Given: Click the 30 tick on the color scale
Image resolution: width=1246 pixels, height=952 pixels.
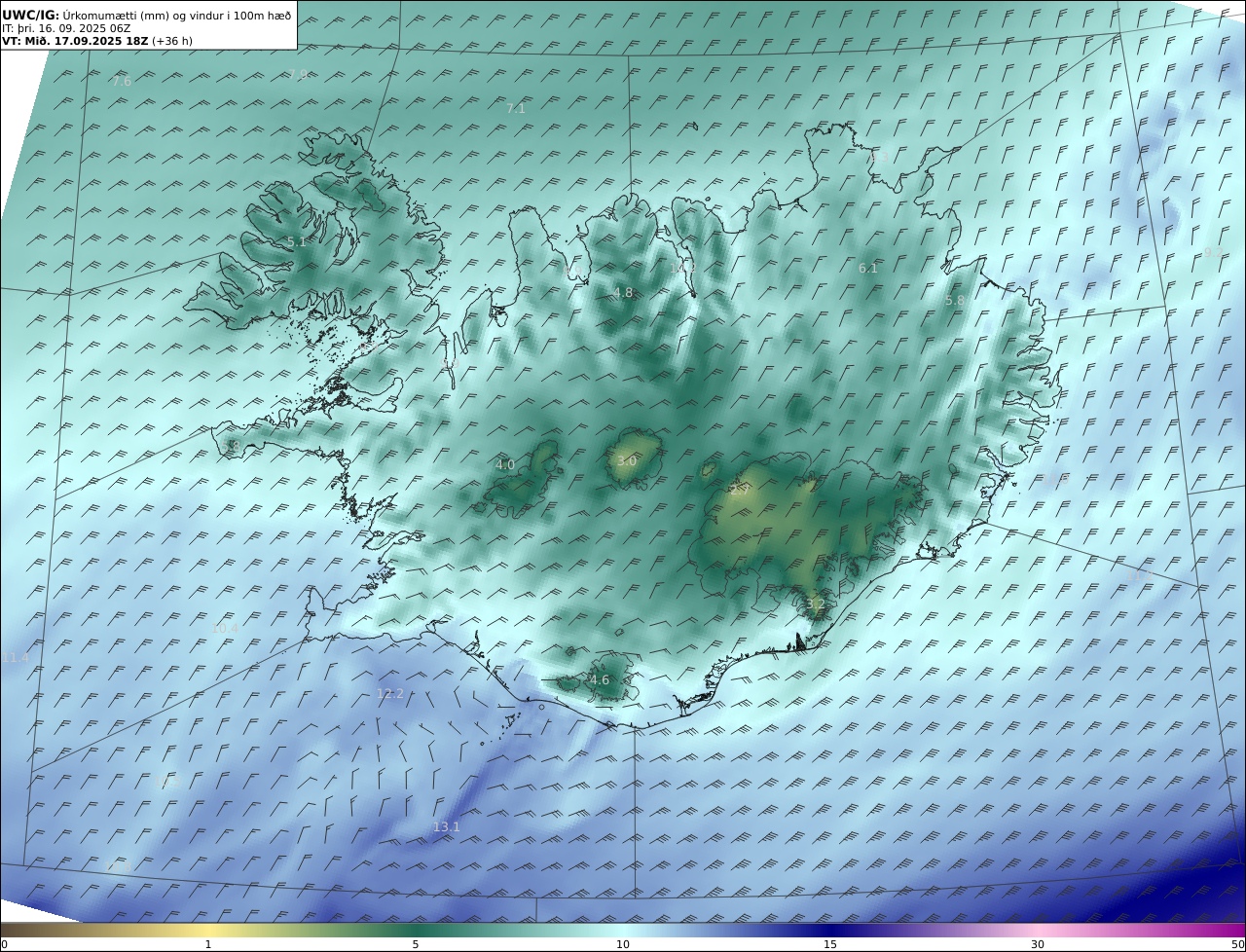Looking at the screenshot, I should (1038, 944).
